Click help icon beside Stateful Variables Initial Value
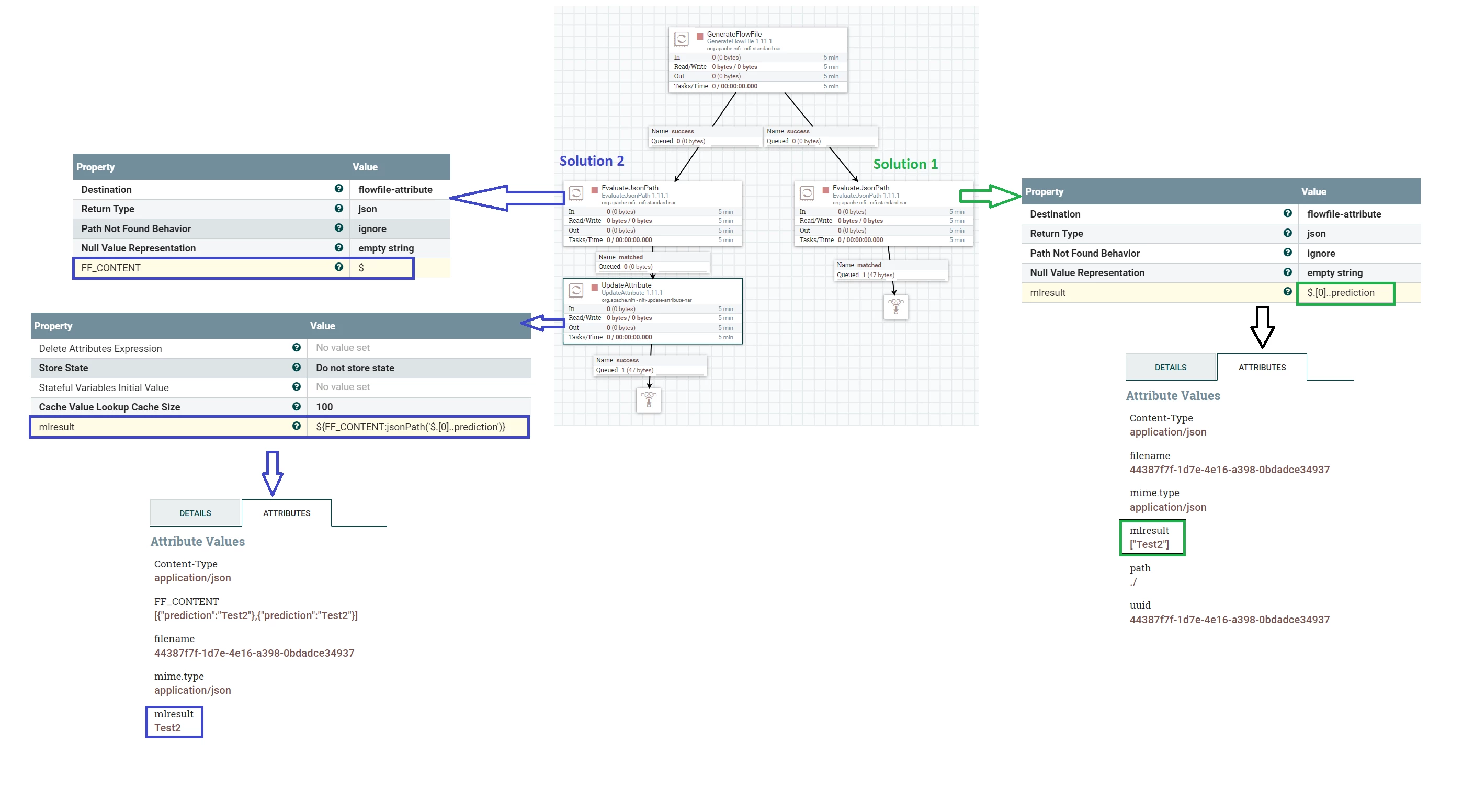Screen dimensions: 1474x812 point(297,386)
